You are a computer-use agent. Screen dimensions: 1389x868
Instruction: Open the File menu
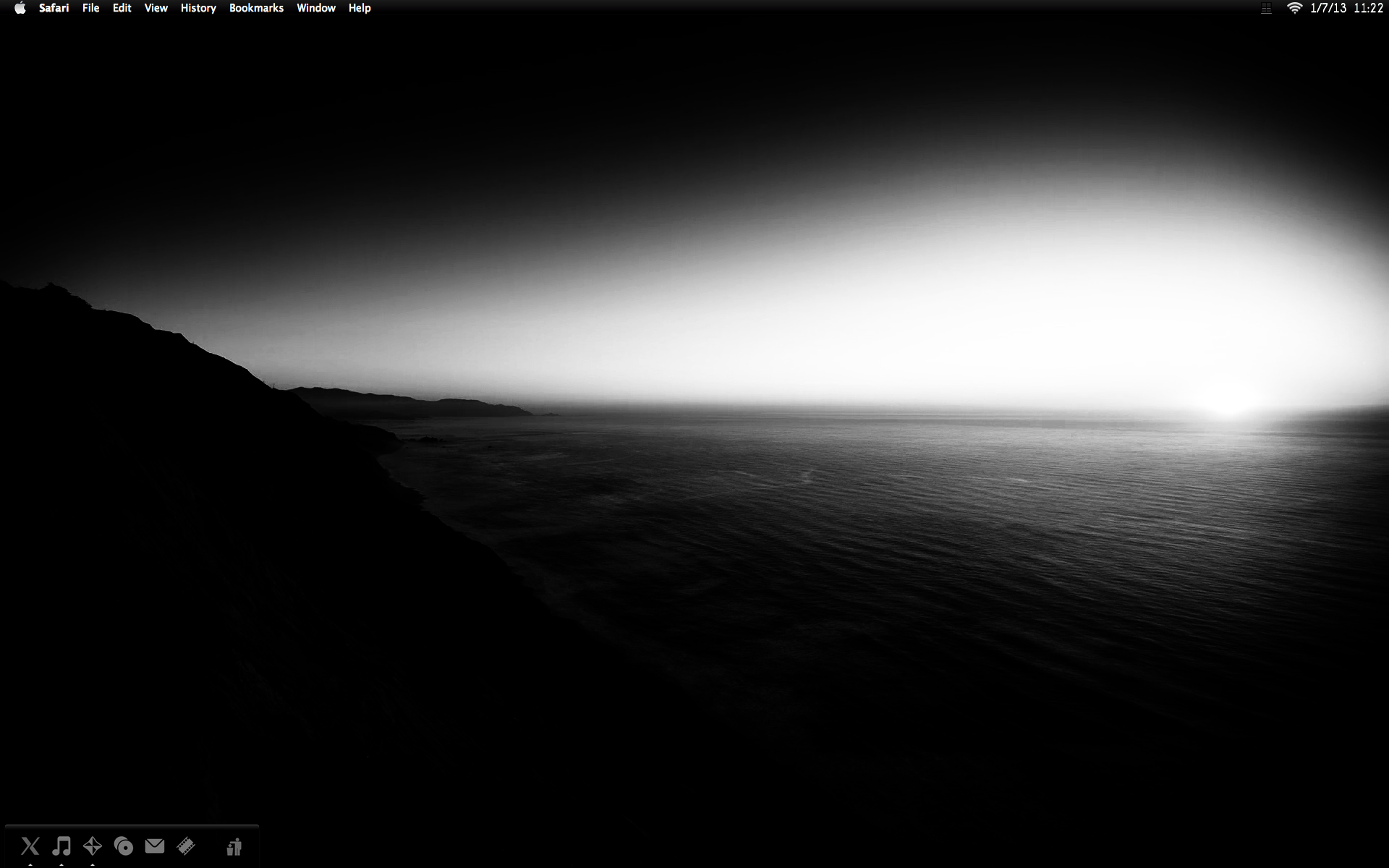(90, 8)
